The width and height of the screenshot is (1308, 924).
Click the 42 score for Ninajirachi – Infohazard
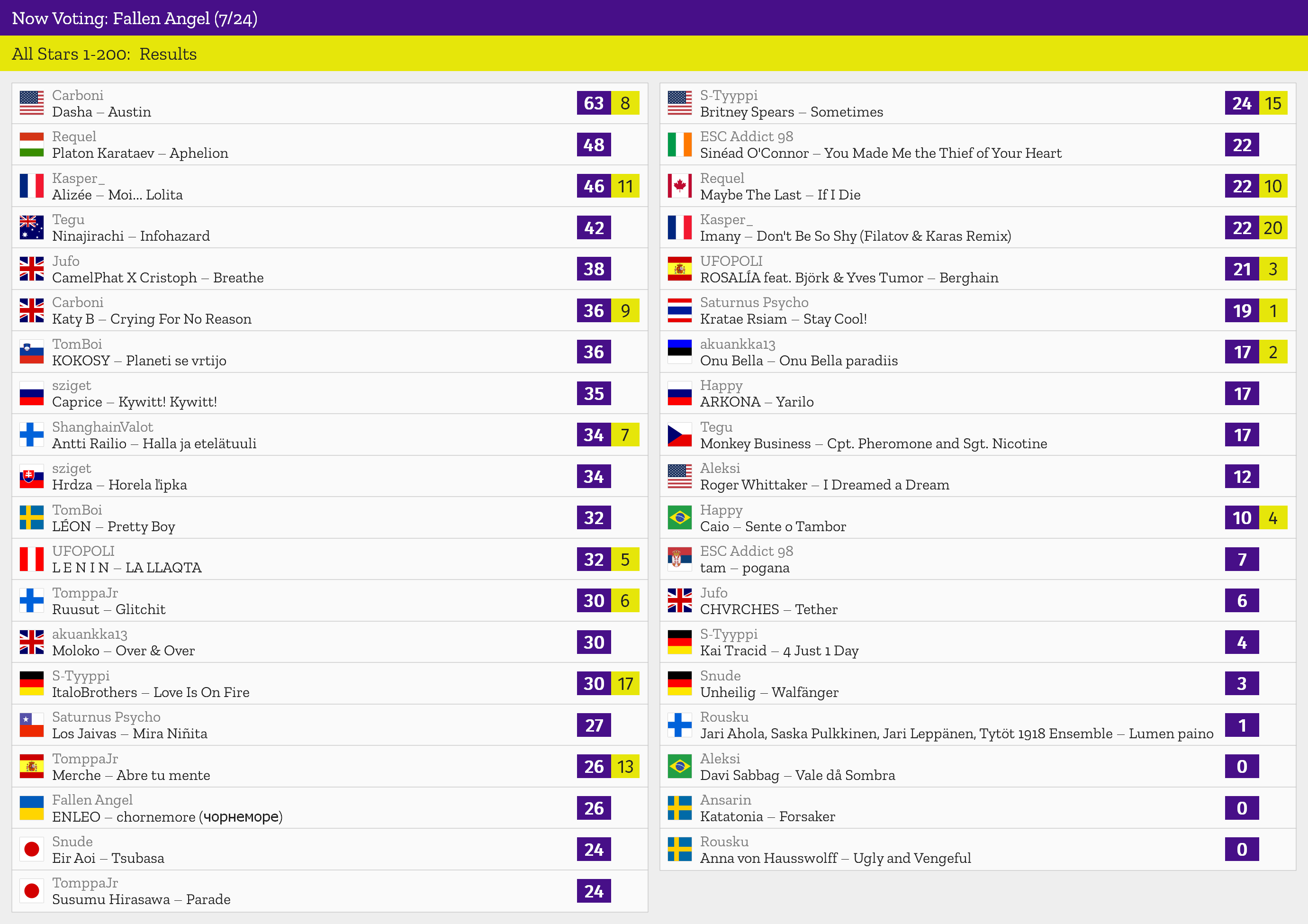pos(594,227)
